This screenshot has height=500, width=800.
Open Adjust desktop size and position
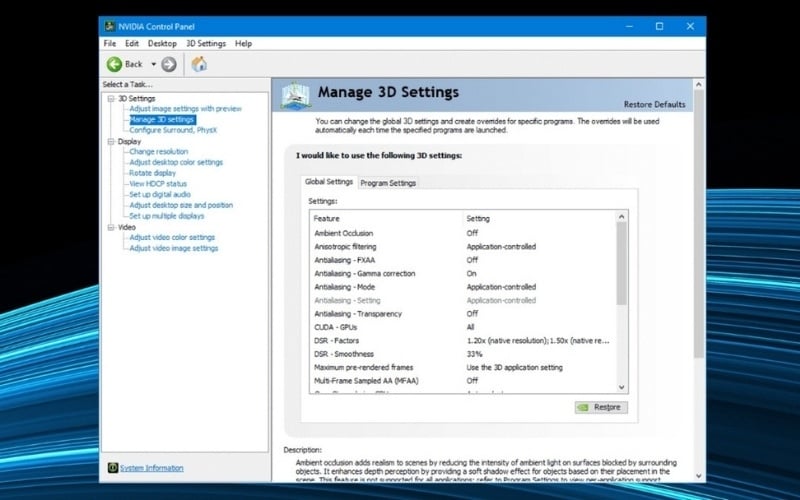[181, 205]
